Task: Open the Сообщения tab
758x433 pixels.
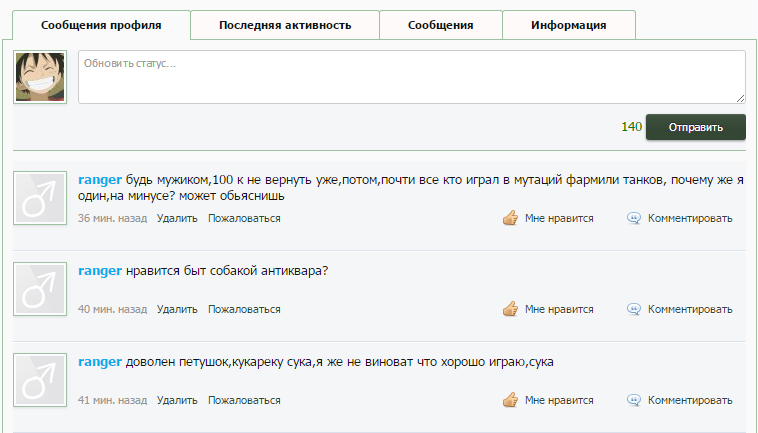Action: click(440, 25)
